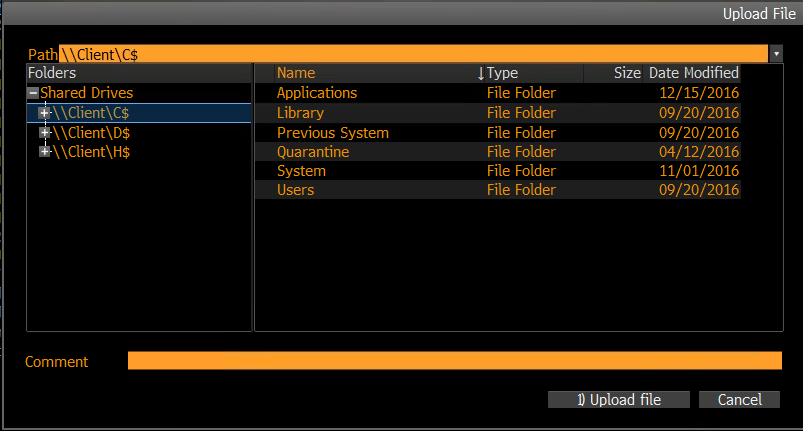Click into the Comment field

[454, 361]
